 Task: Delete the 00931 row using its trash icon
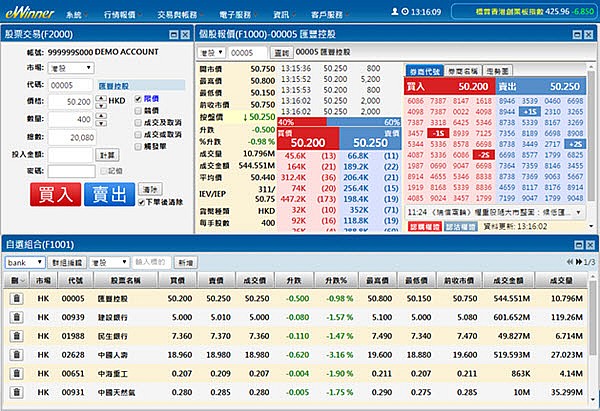click(x=16, y=392)
